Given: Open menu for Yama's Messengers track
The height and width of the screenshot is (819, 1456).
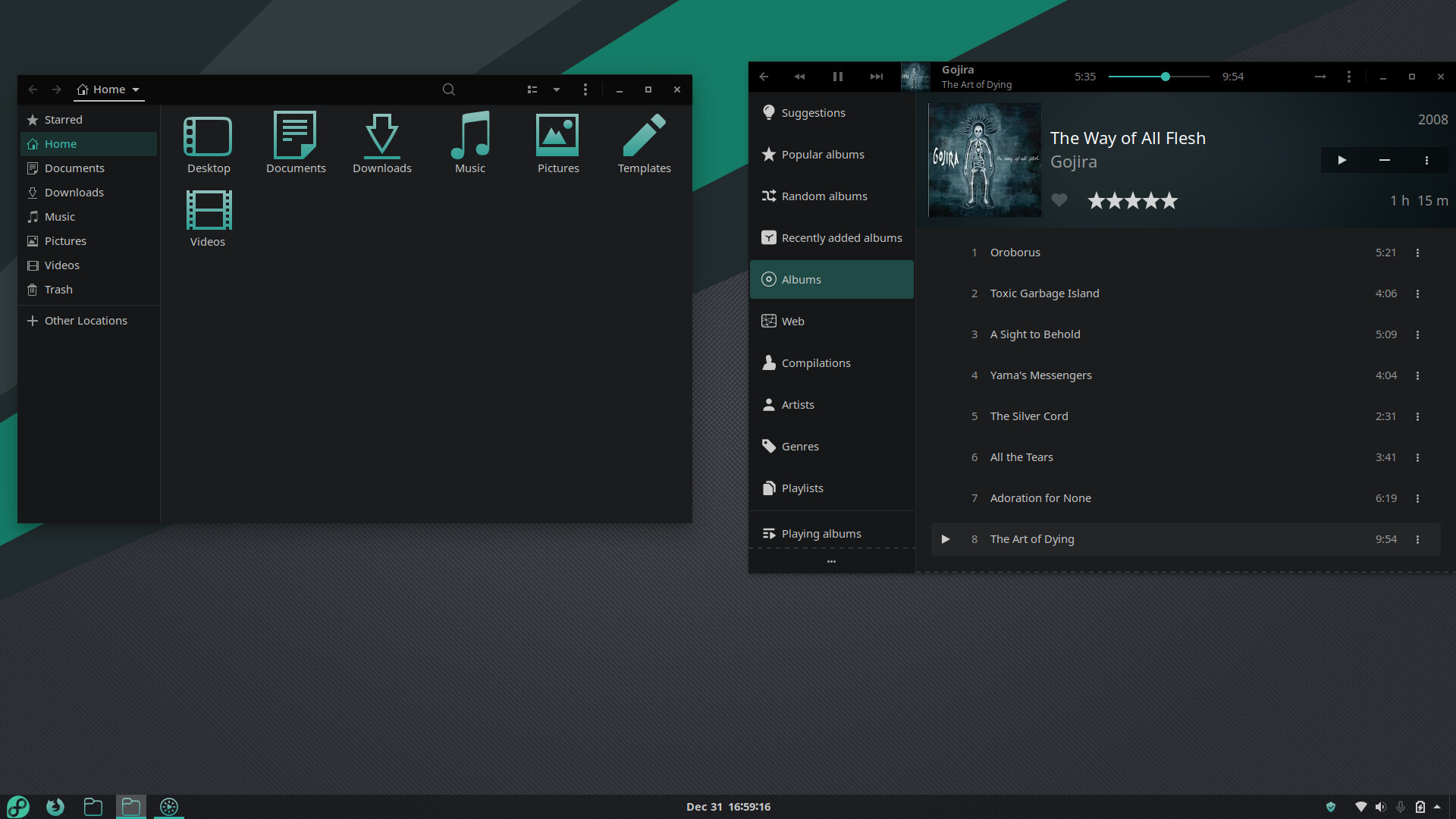Looking at the screenshot, I should [x=1417, y=375].
